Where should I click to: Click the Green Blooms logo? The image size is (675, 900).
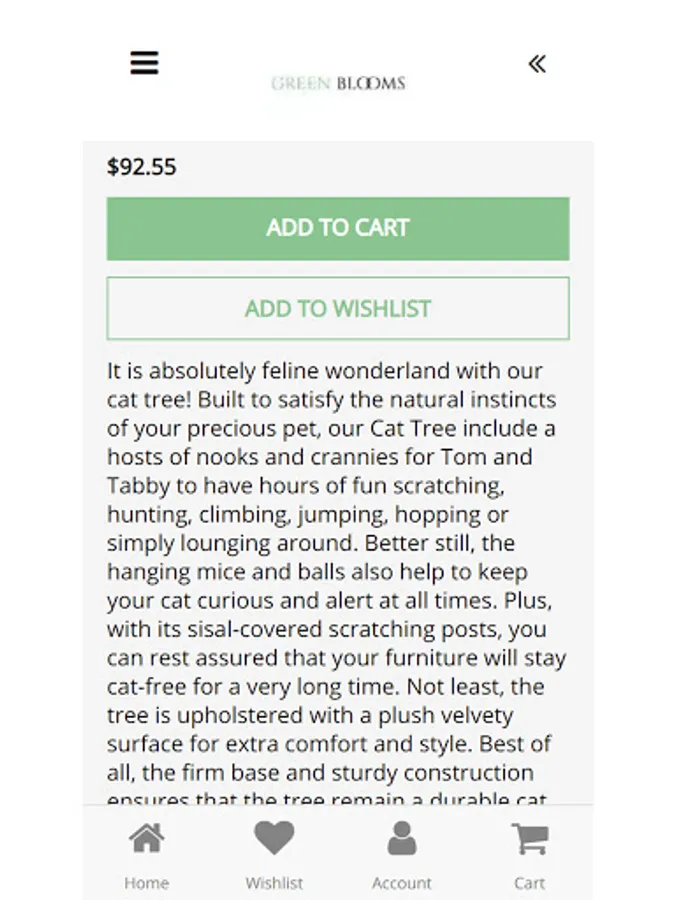coord(338,84)
